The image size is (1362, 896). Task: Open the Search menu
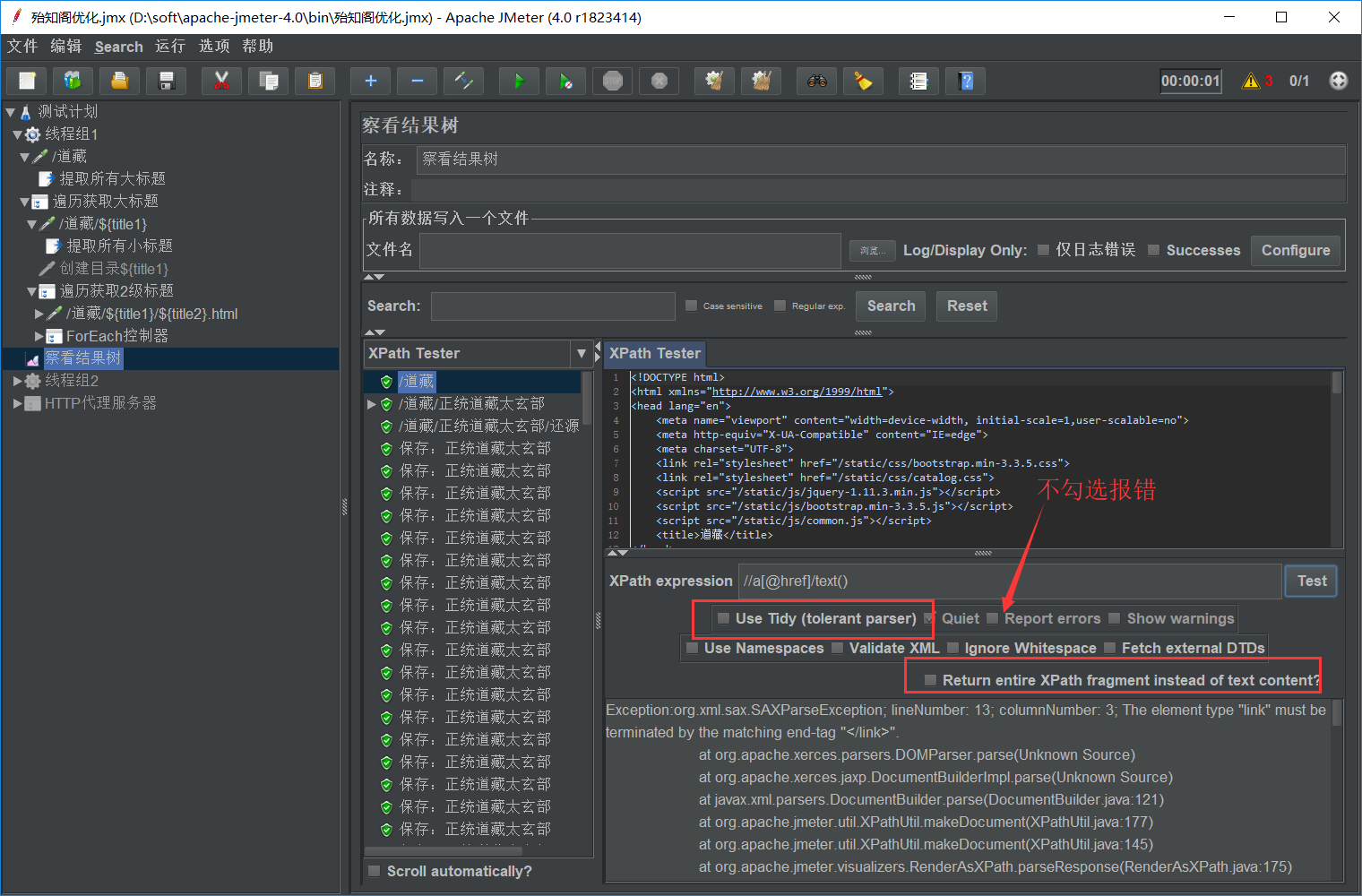click(119, 47)
